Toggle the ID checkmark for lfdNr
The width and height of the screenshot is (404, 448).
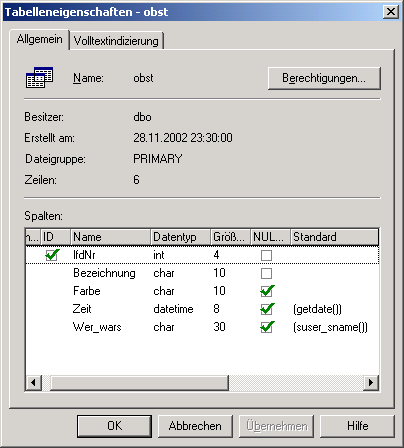[x=52, y=255]
